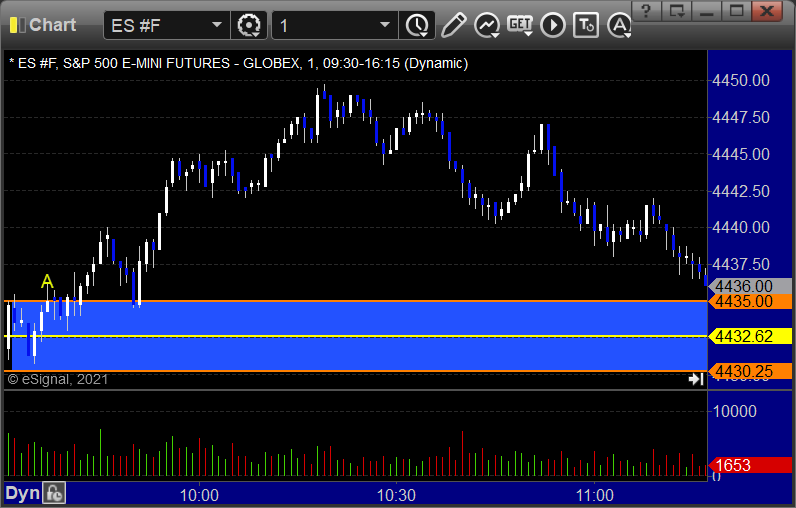Click the 4450.00 price axis label

click(x=741, y=80)
